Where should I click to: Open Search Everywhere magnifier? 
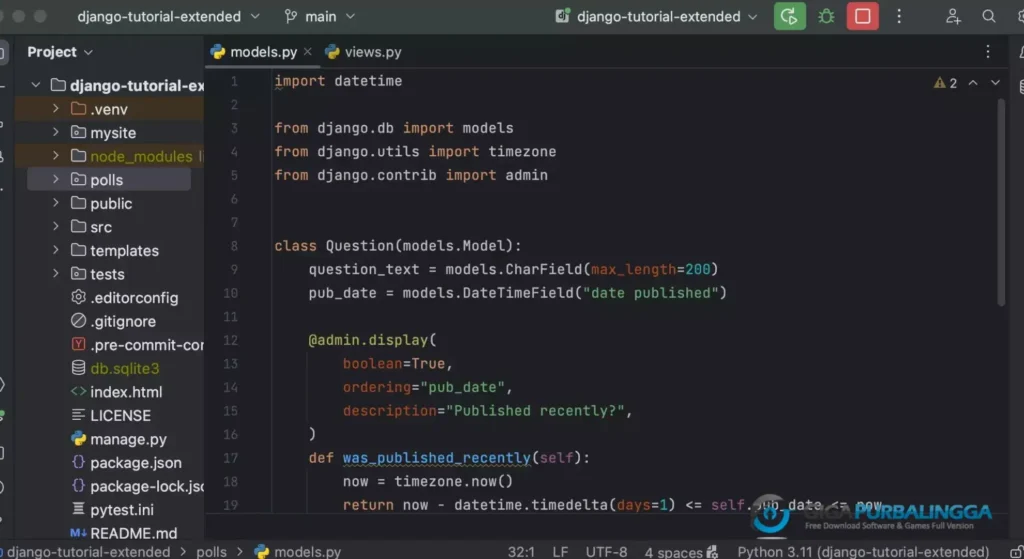pos(989,16)
